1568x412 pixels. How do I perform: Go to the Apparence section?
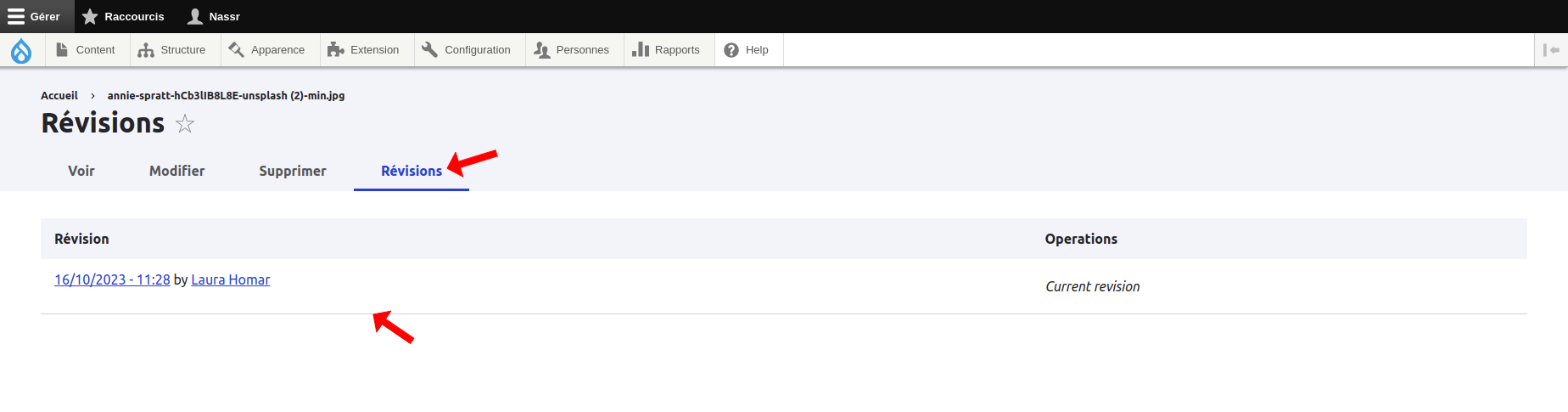(x=267, y=50)
